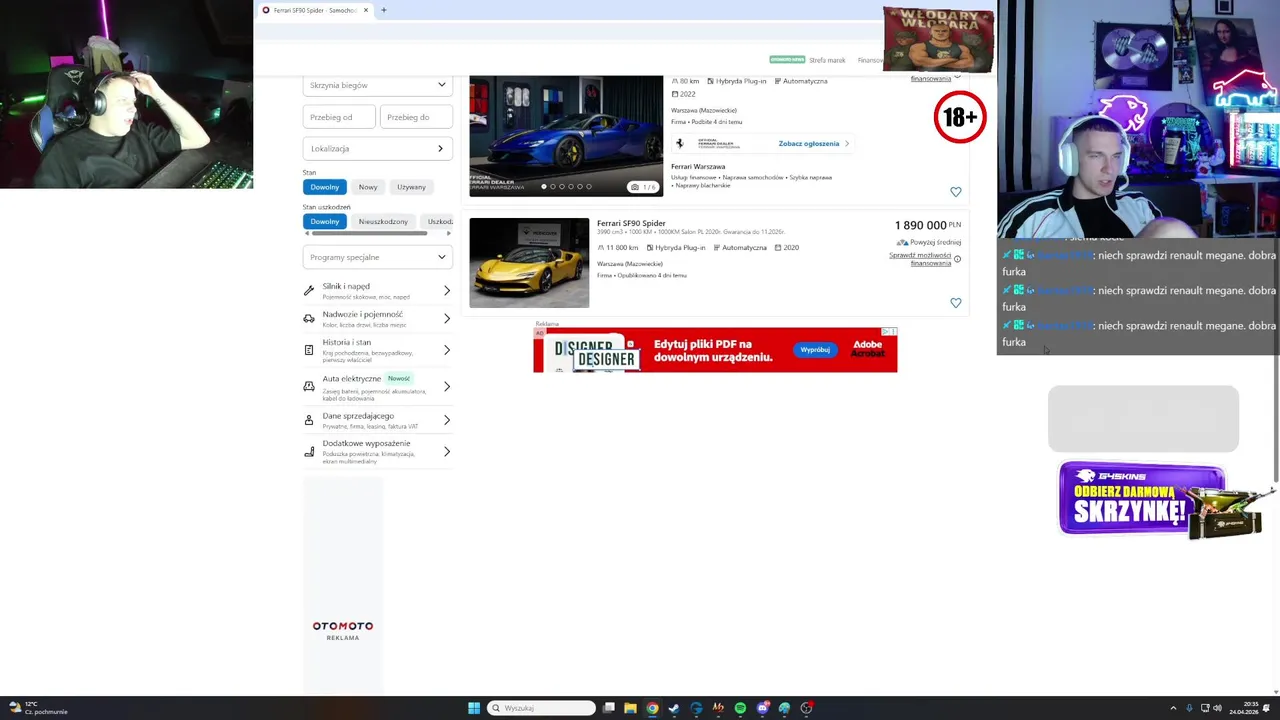Click the Wyszukaj taskbar search box
Viewport: 1280px width, 720px height.
541,708
